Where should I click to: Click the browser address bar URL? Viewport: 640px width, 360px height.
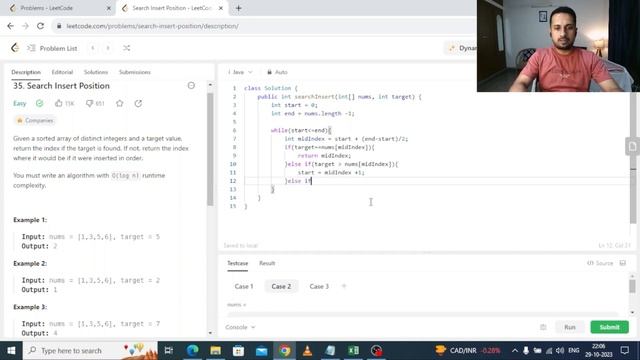(153, 26)
